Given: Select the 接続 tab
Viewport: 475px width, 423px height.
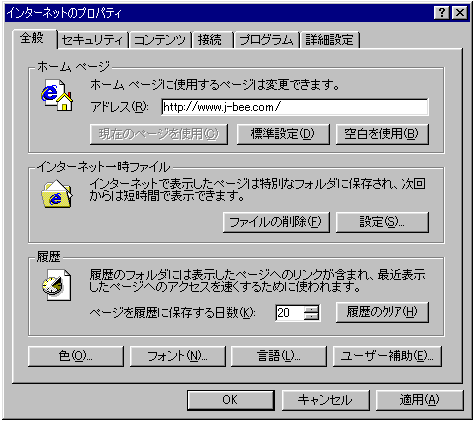Looking at the screenshot, I should [x=212, y=40].
